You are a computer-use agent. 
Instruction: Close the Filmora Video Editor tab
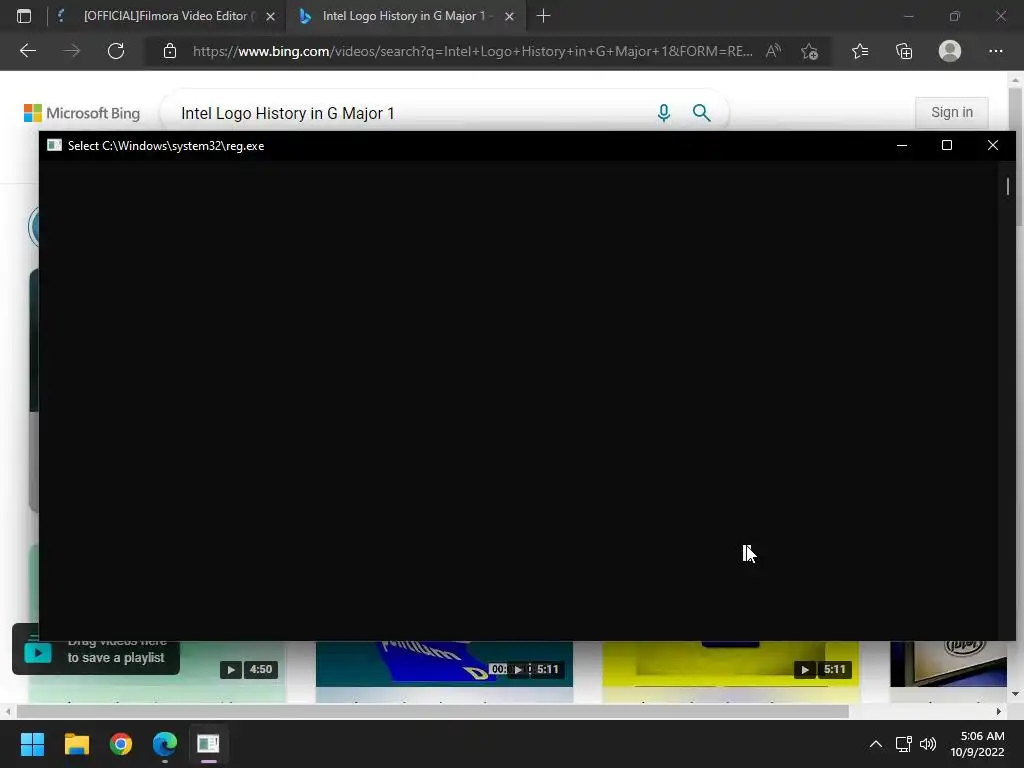pyautogui.click(x=270, y=16)
